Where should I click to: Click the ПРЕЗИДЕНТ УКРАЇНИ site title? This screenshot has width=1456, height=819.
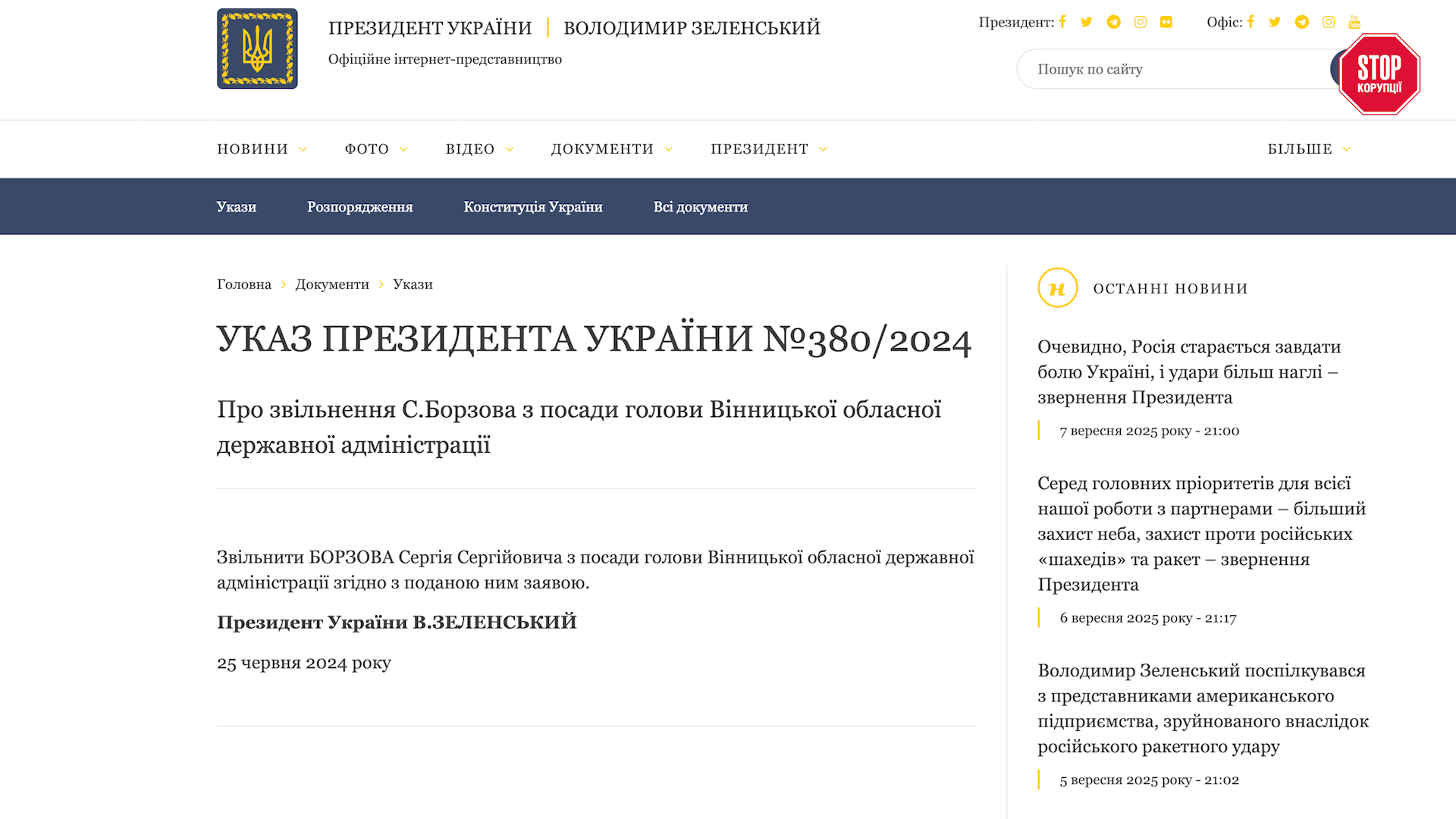pyautogui.click(x=430, y=28)
